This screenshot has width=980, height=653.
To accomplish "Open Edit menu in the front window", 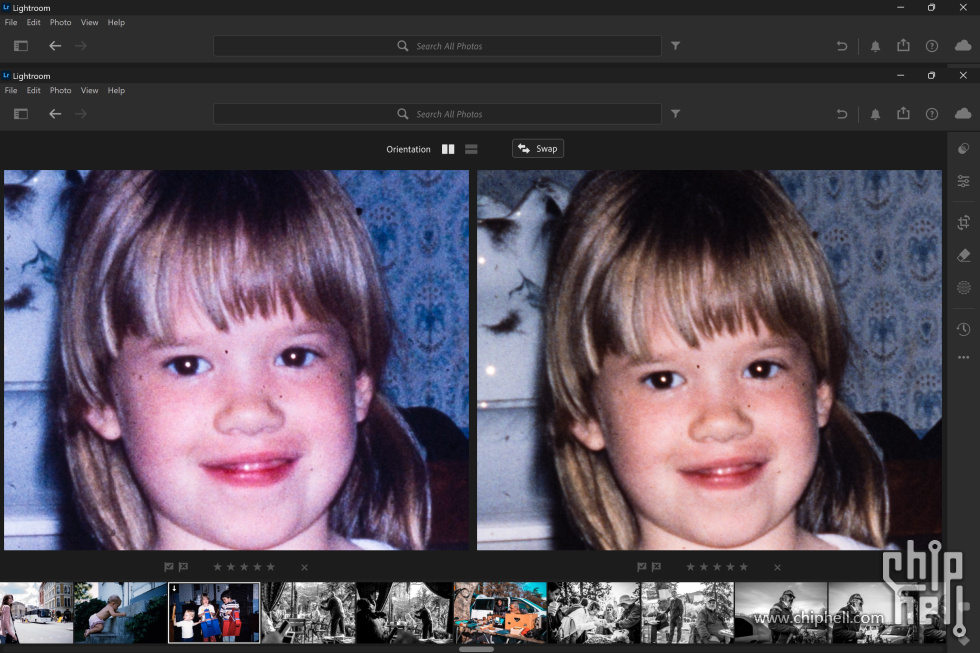I will (33, 91).
